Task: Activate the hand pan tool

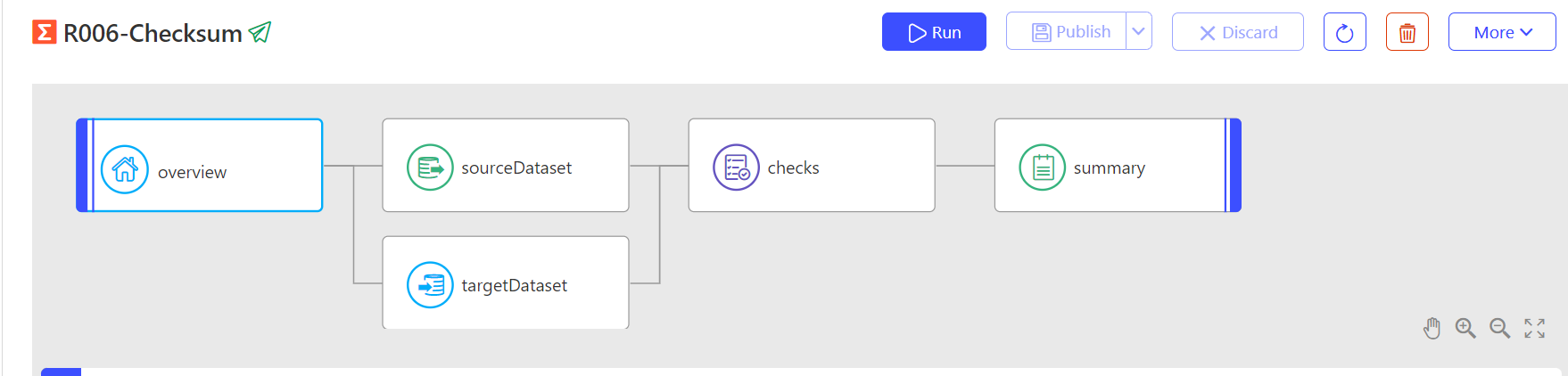Action: (x=1432, y=328)
